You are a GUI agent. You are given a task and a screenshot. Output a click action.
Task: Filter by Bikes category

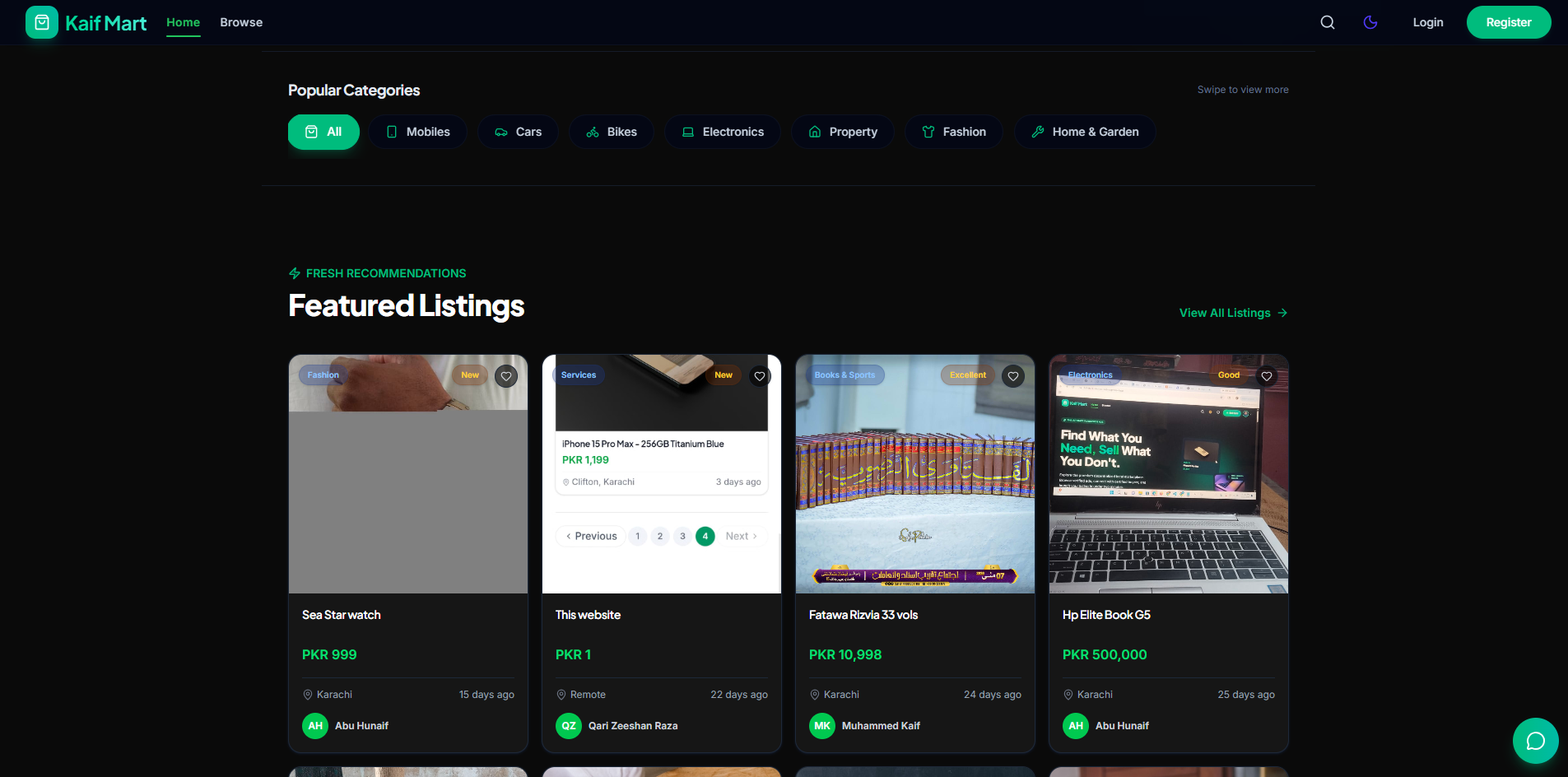612,132
